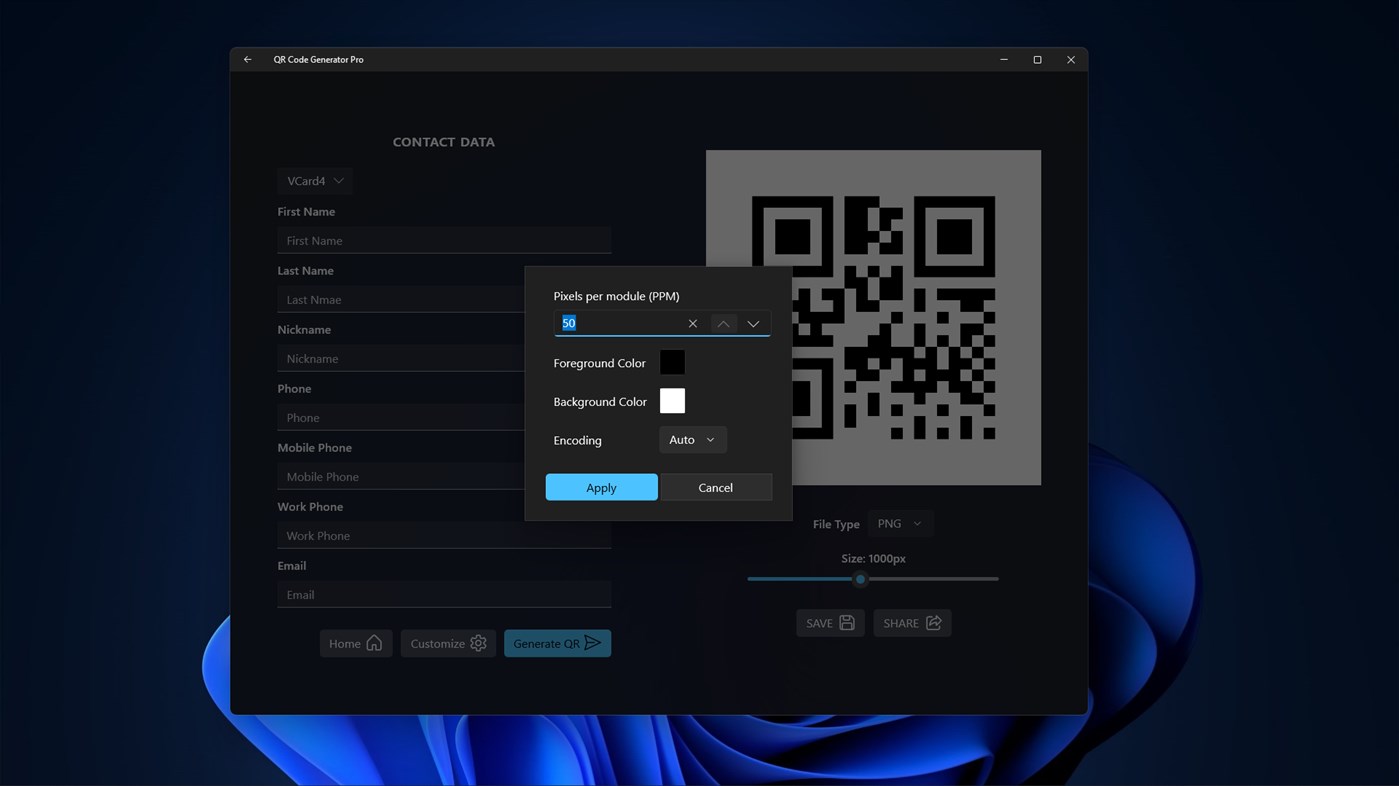Image resolution: width=1399 pixels, height=786 pixels.
Task: Clear the PPM value with the X icon
Action: click(692, 324)
